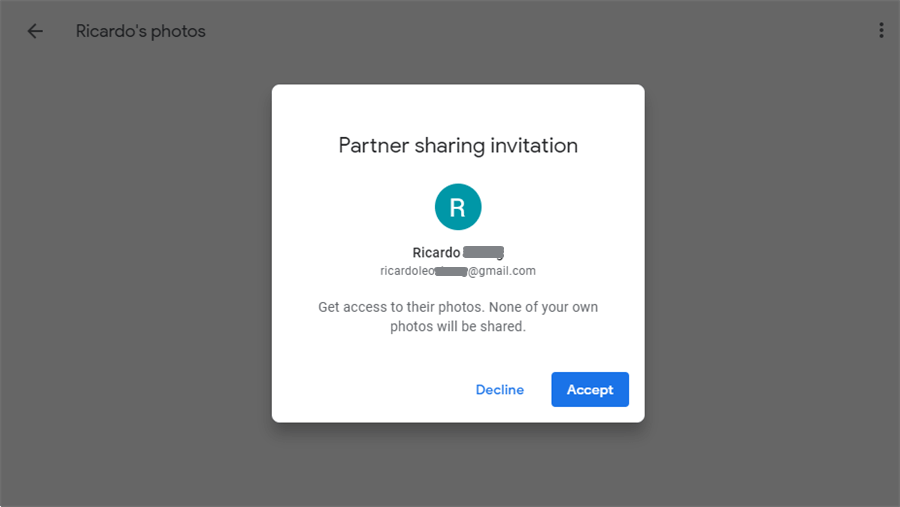Click the redacted block inside the email
Image resolution: width=900 pixels, height=507 pixels.
tap(451, 271)
